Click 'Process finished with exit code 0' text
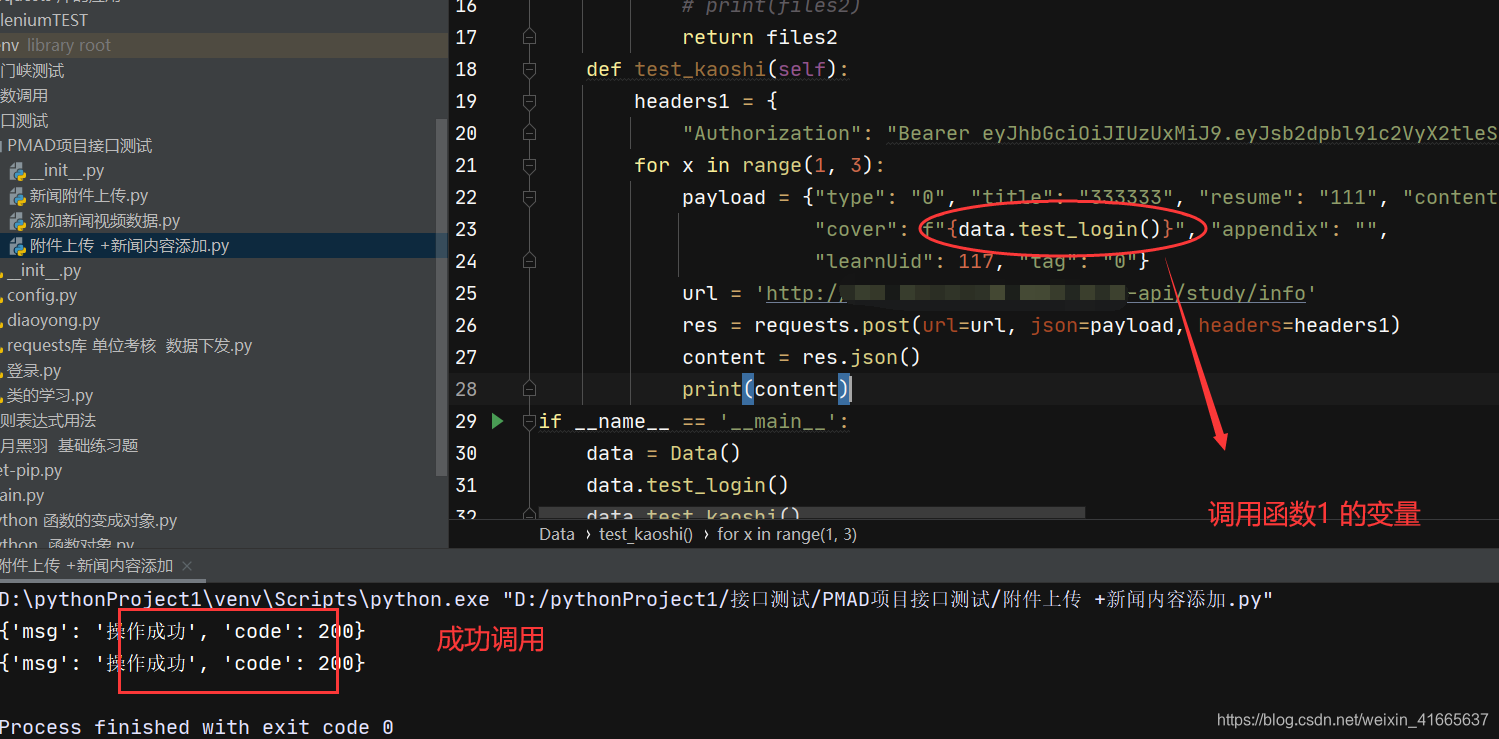The height and width of the screenshot is (739, 1499). tap(197, 727)
